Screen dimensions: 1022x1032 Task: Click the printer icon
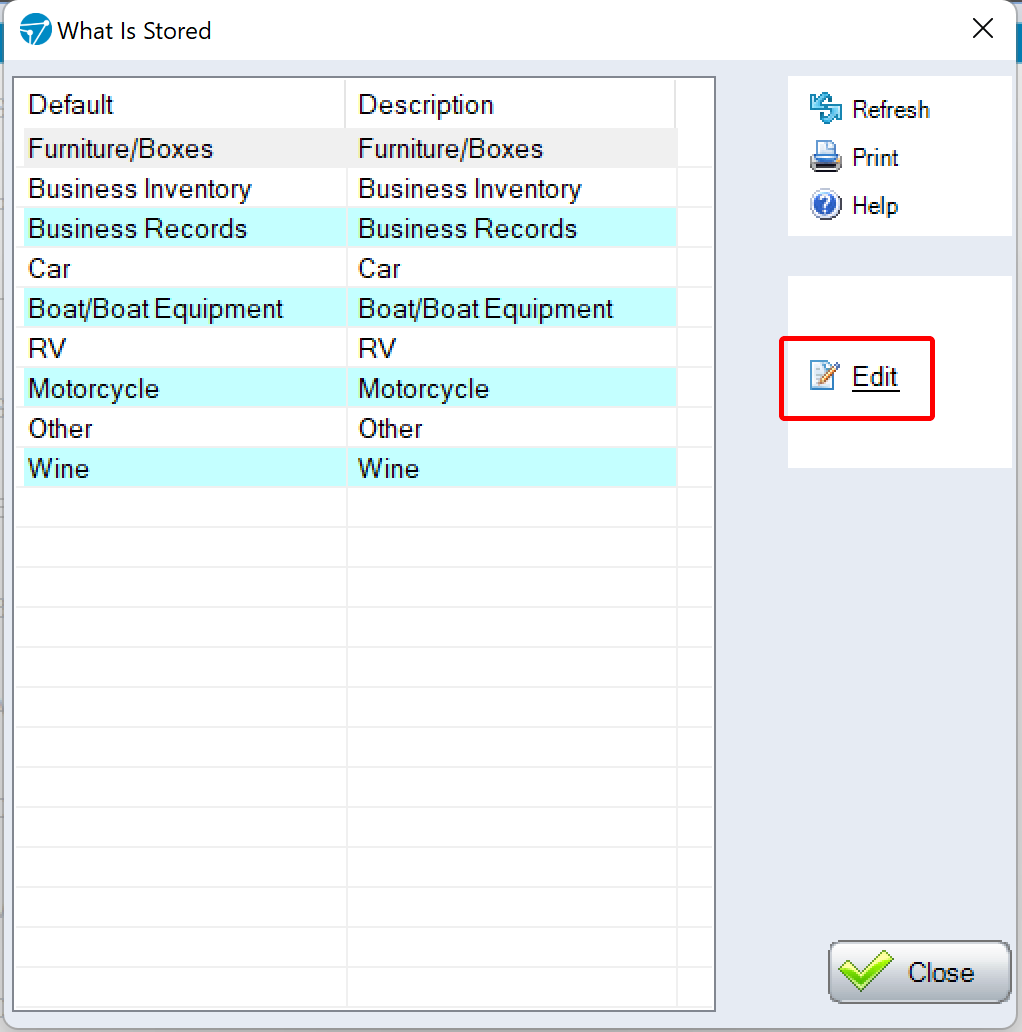pyautogui.click(x=825, y=157)
